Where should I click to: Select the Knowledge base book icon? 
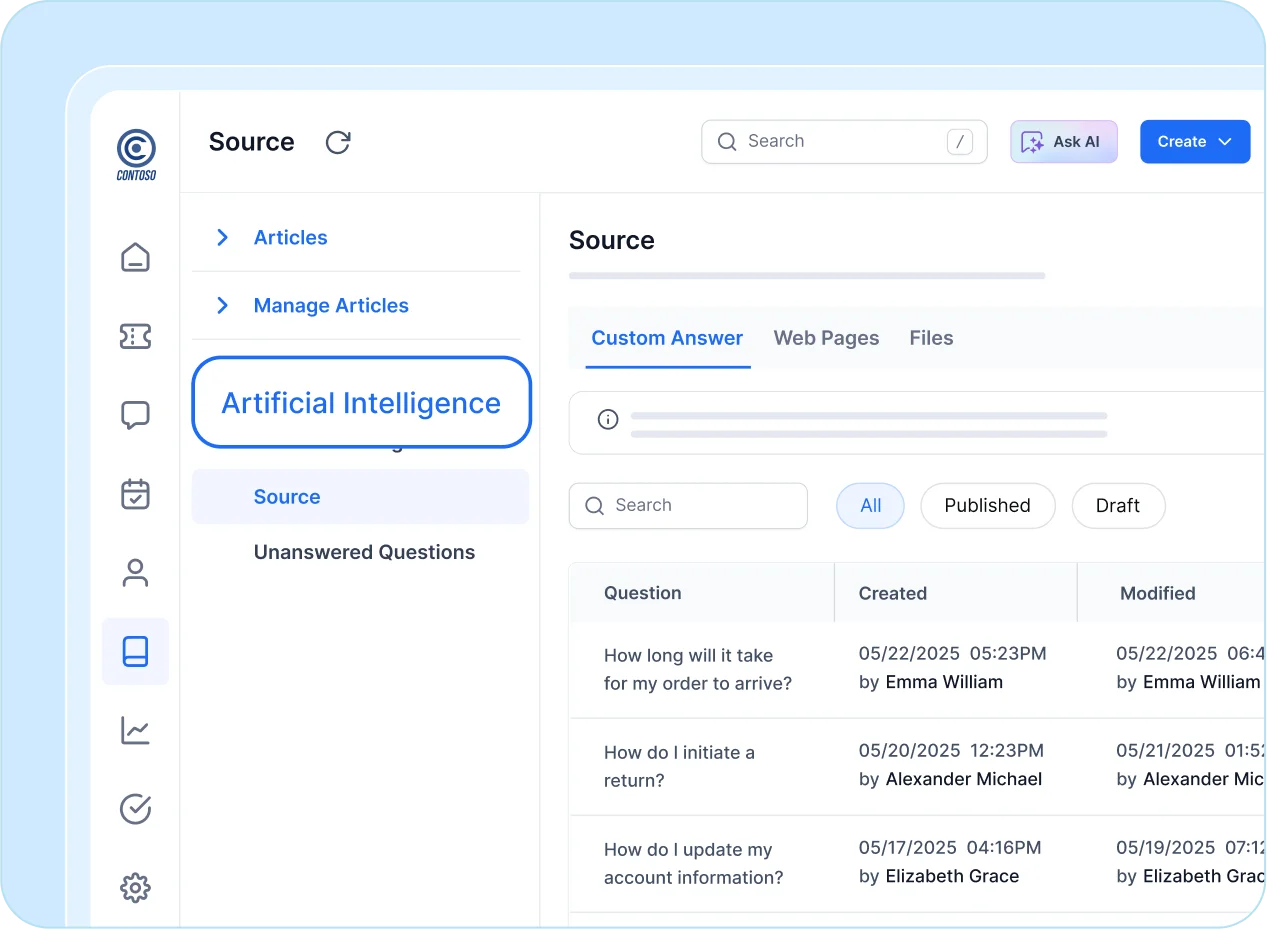tap(135, 651)
